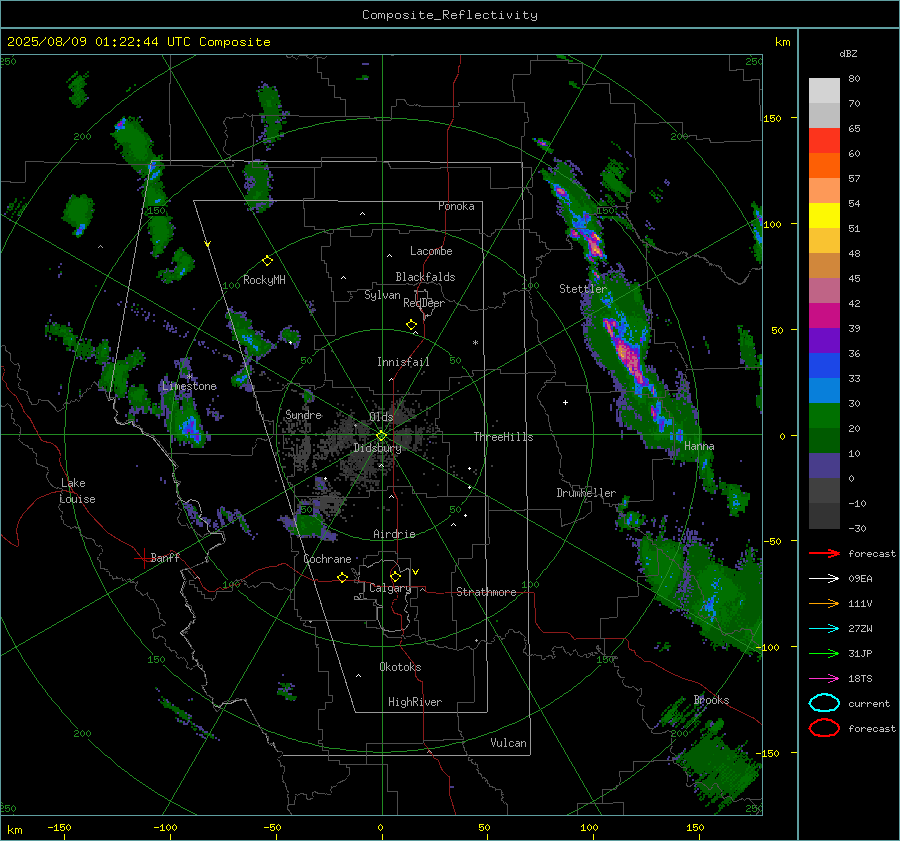The width and height of the screenshot is (900, 841).
Task: Click the red forecast ellipse legend icon
Action: [824, 728]
